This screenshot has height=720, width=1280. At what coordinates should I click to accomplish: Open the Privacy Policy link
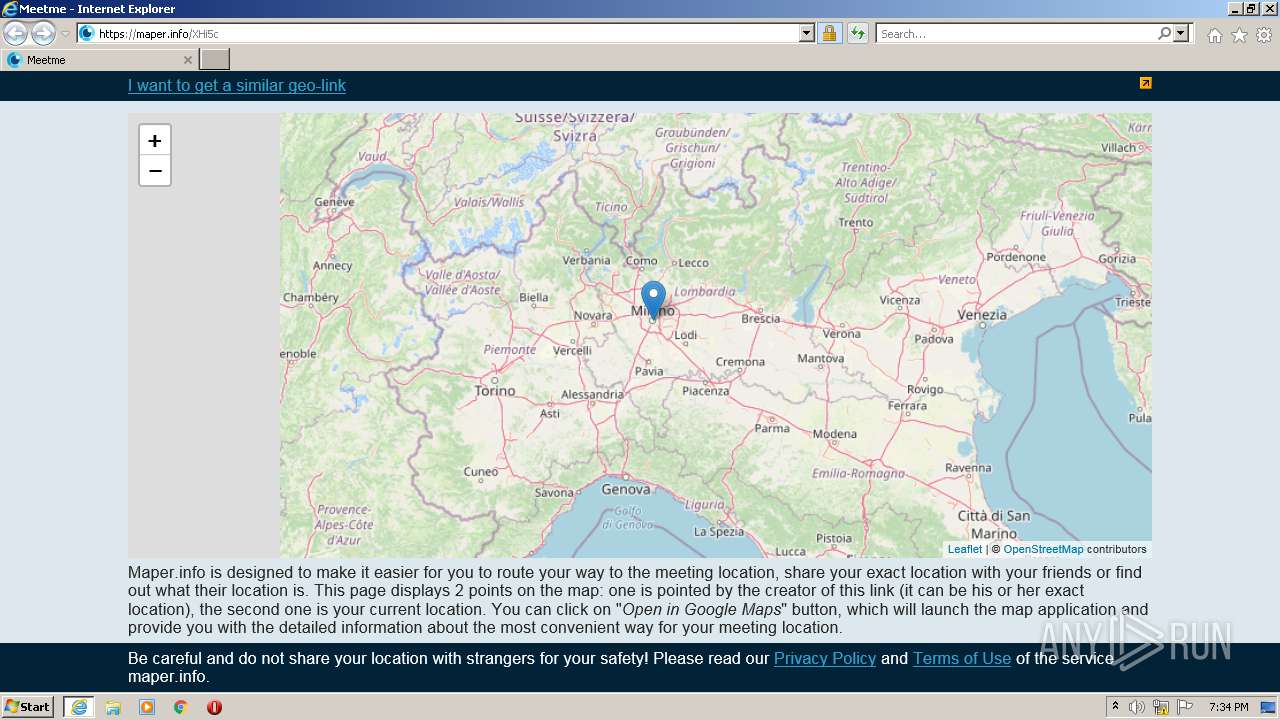(825, 658)
